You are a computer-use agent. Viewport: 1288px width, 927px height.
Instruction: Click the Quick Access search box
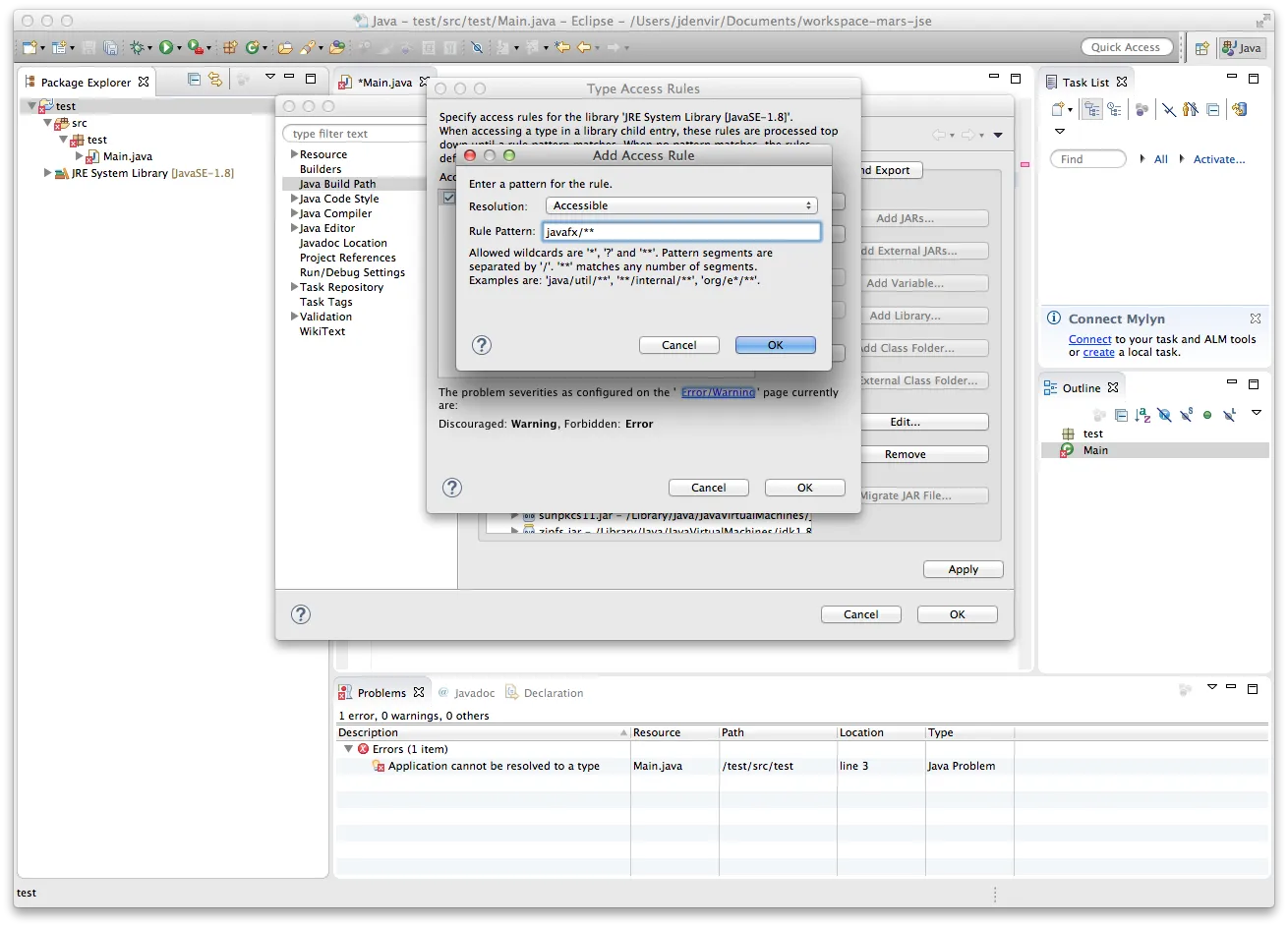point(1126,47)
